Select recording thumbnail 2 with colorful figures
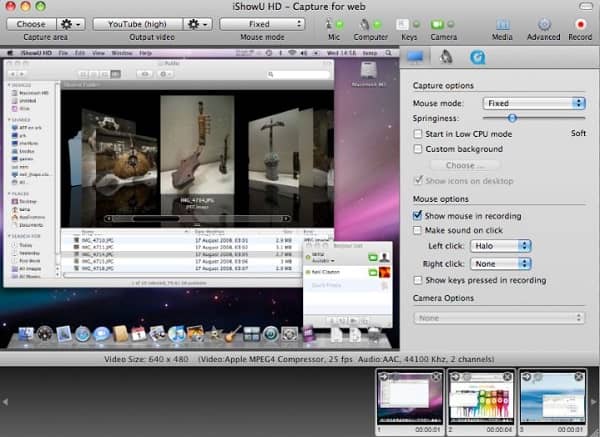600x437 pixels. coord(481,402)
